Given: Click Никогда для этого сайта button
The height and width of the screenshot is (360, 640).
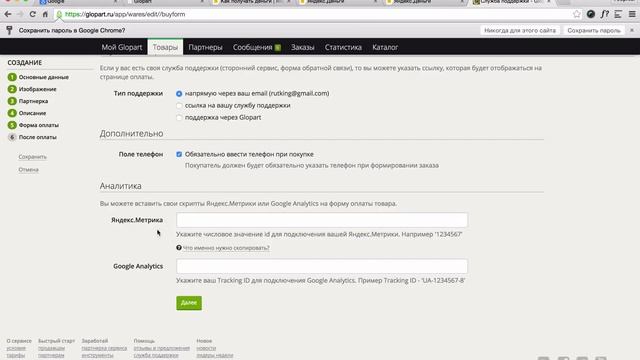Looking at the screenshot, I should [x=520, y=30].
